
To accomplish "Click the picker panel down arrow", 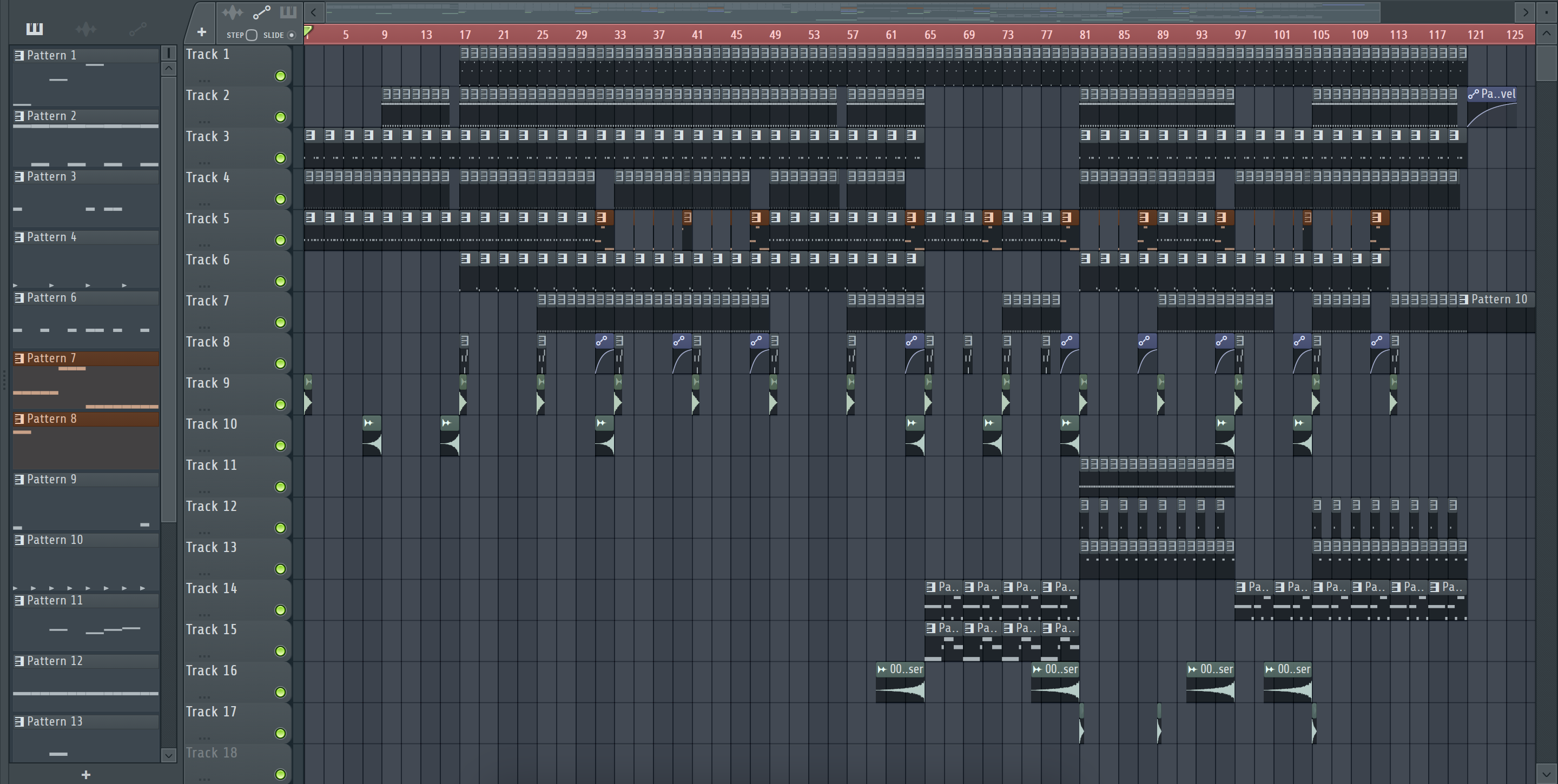I will point(169,755).
